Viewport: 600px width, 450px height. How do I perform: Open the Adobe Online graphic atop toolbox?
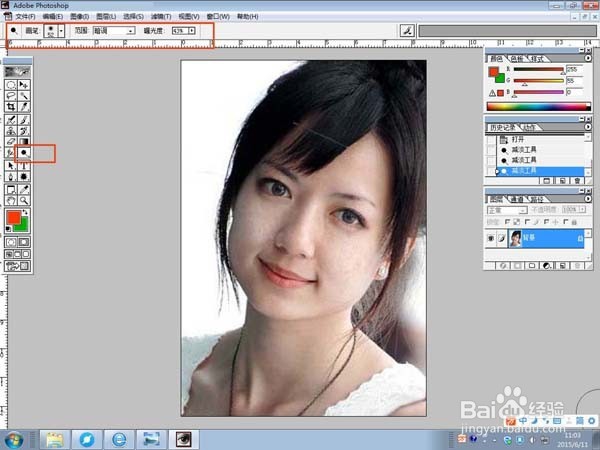[x=17, y=71]
